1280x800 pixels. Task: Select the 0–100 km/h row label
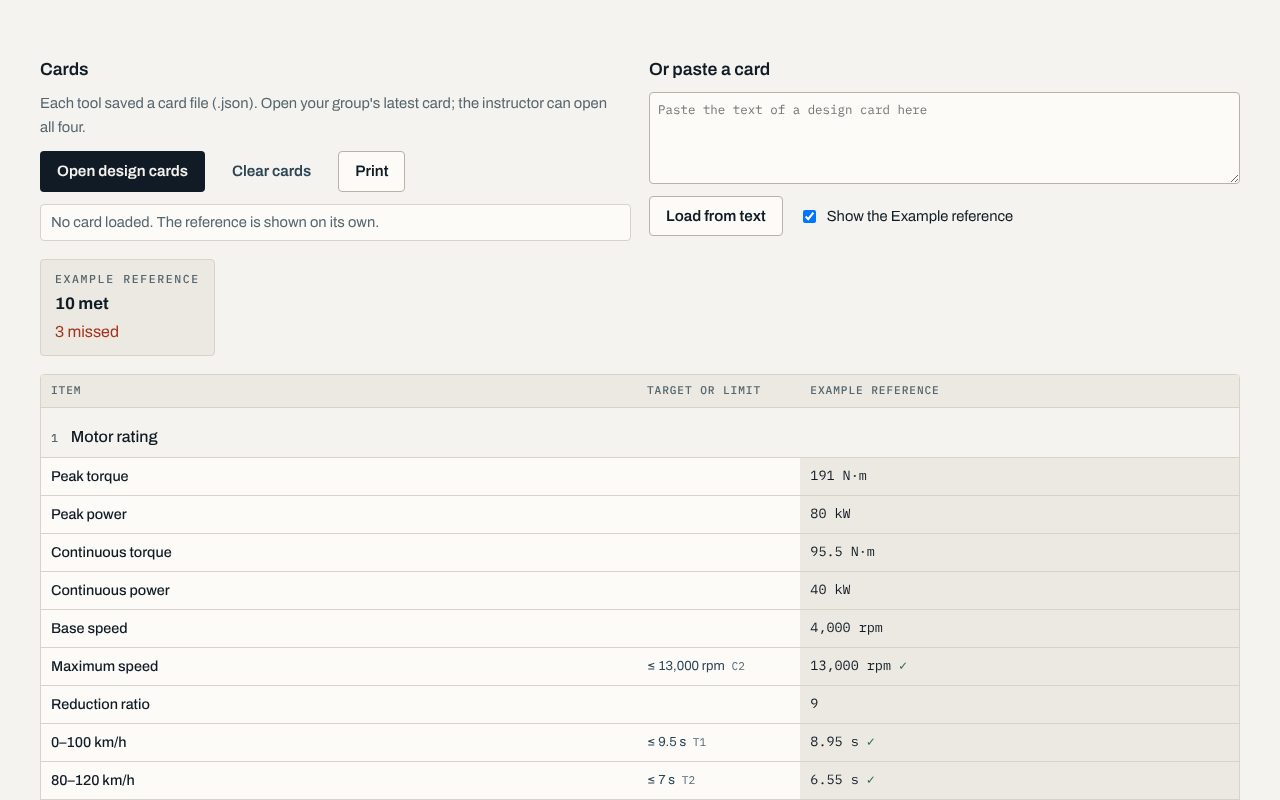coord(89,742)
